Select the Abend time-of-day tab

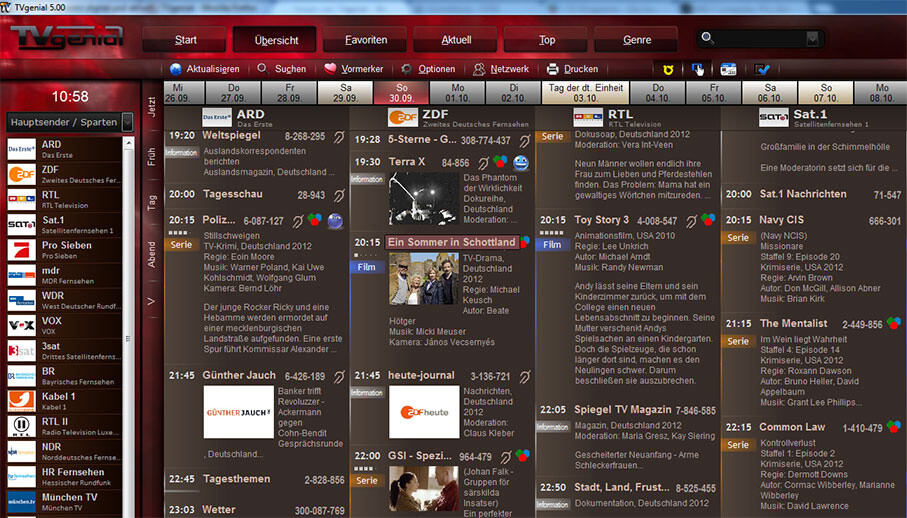click(152, 254)
